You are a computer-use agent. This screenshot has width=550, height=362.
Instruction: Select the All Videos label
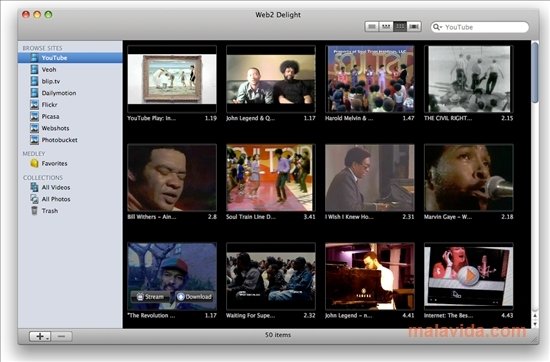coord(56,187)
